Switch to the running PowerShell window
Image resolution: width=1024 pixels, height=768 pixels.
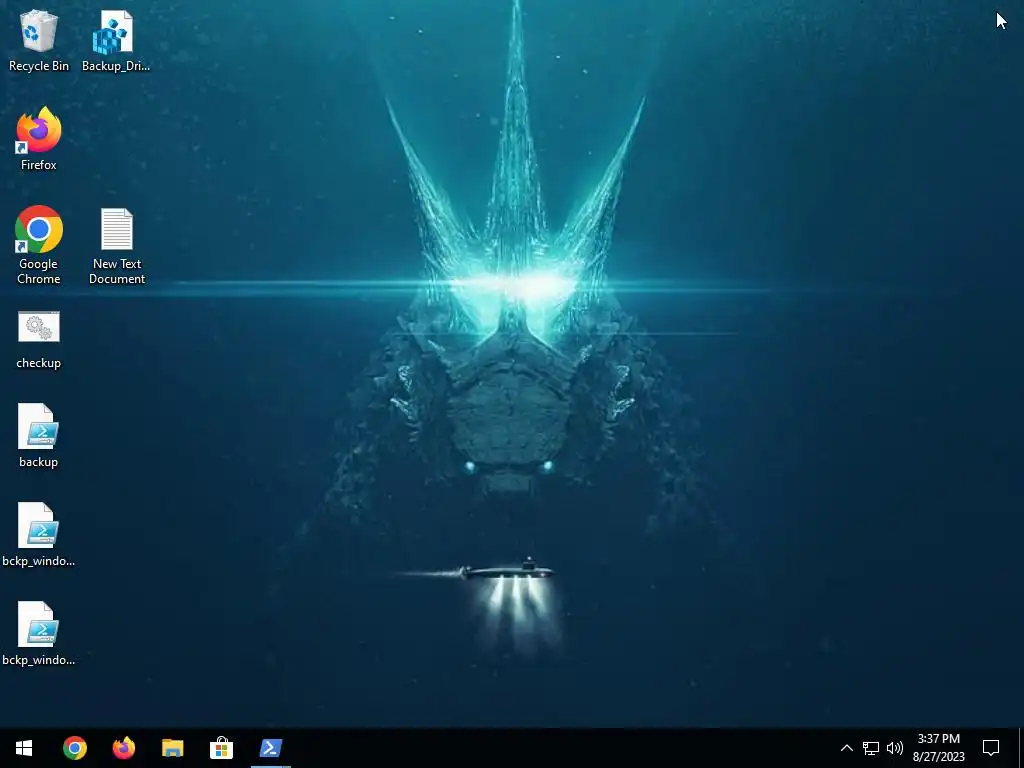tap(270, 748)
